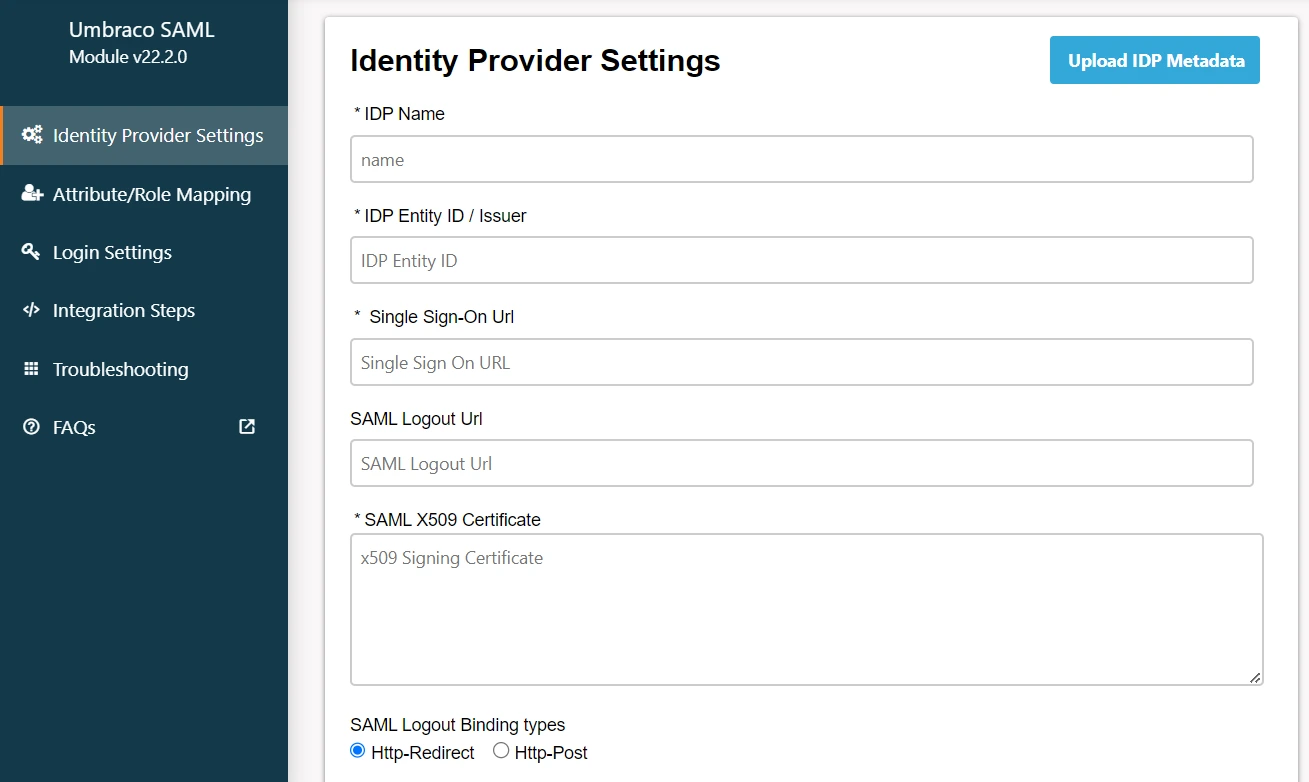Navigate to Integration Steps
The height and width of the screenshot is (782, 1309).
(144, 310)
